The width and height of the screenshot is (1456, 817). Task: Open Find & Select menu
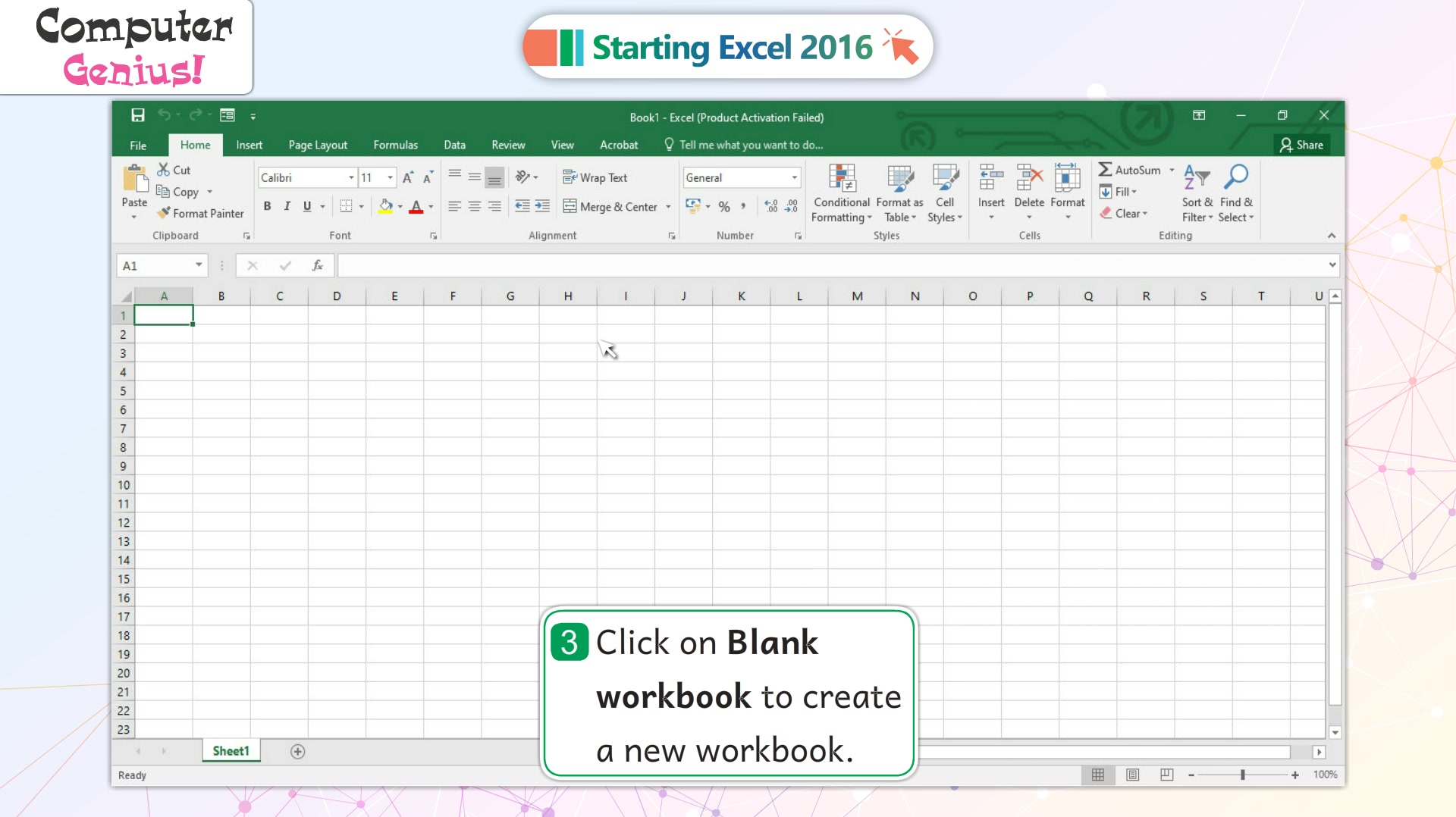click(x=1236, y=194)
